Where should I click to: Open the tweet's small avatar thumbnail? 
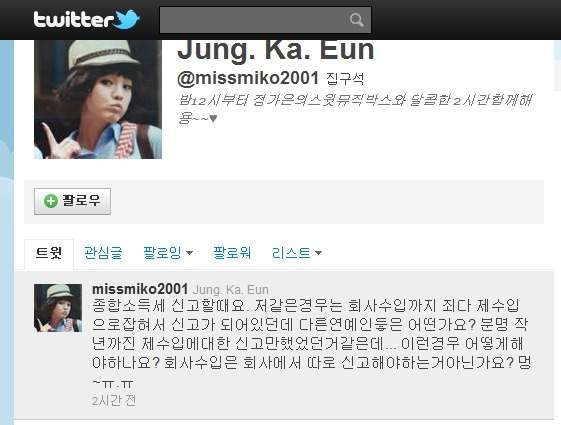click(58, 308)
